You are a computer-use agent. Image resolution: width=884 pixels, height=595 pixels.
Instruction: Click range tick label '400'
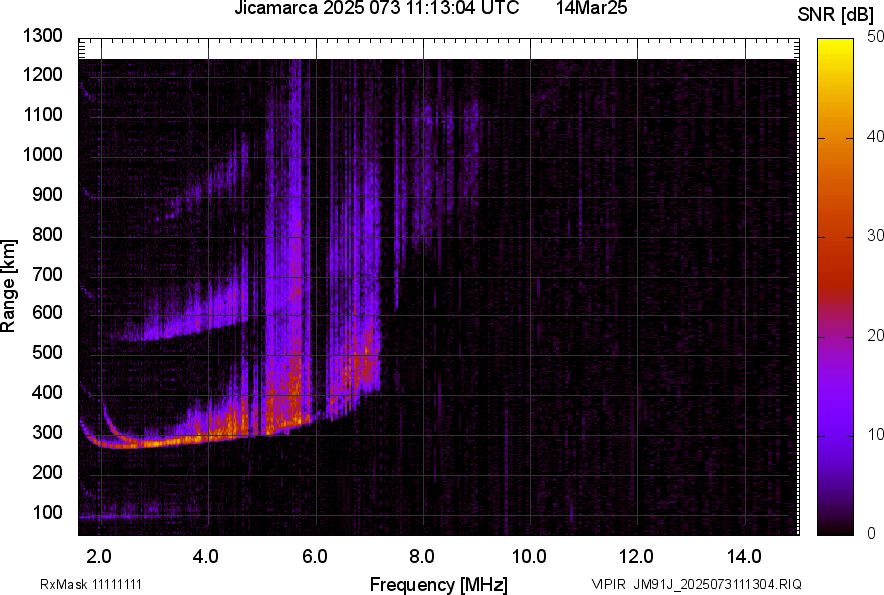click(47, 392)
